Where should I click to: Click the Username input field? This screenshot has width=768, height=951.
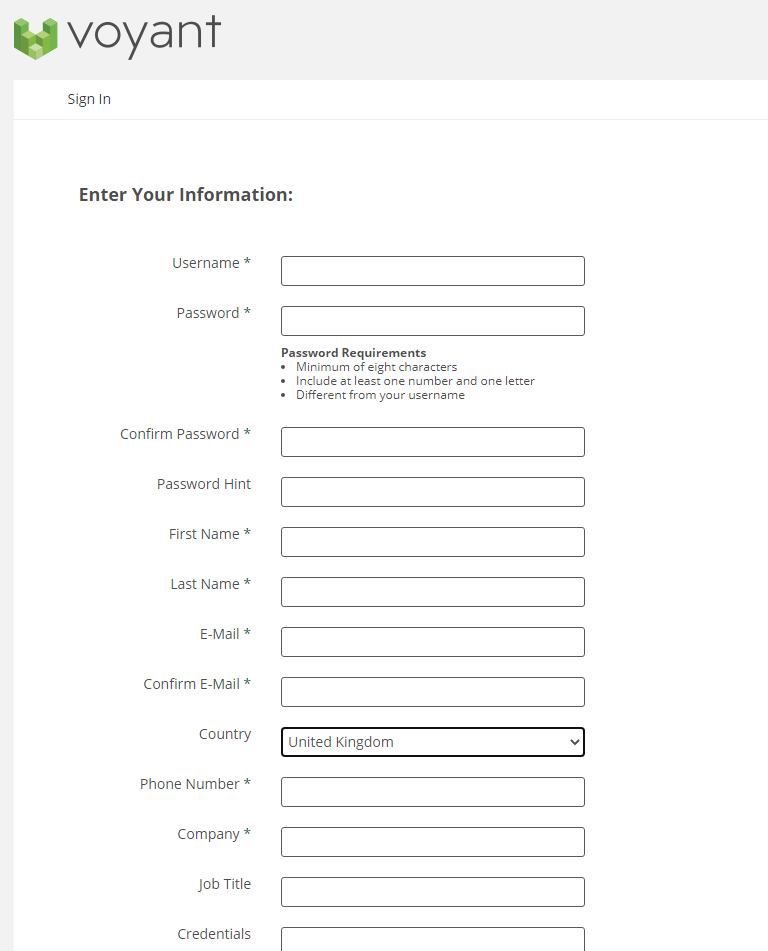(x=432, y=271)
